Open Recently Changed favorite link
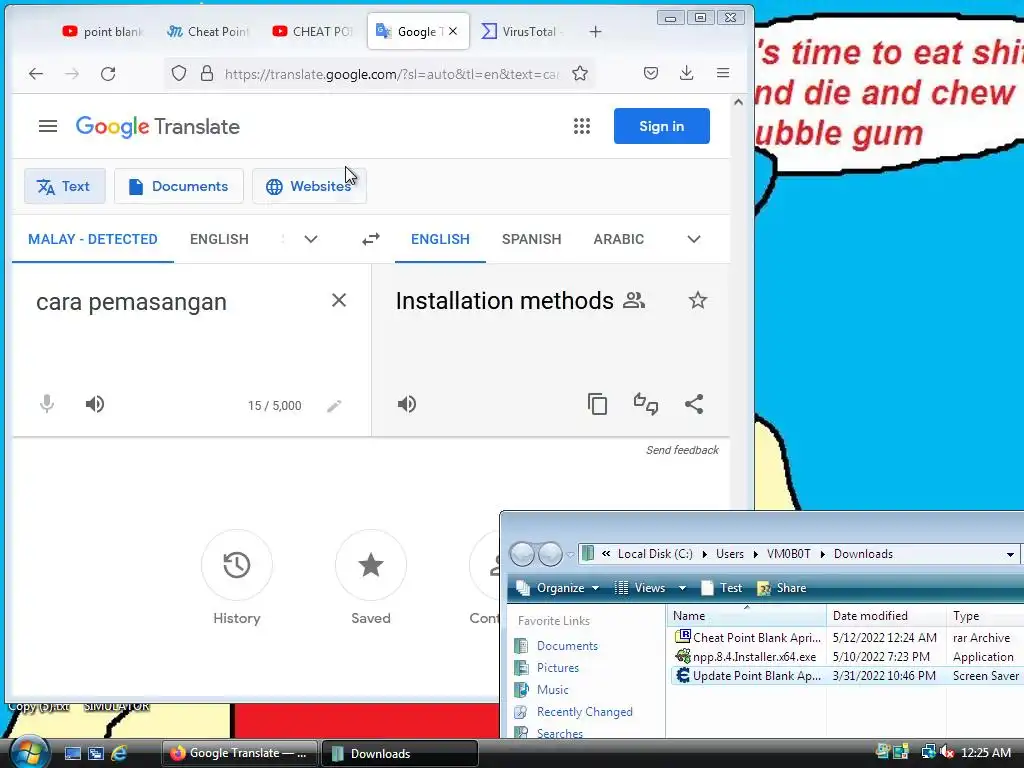Image resolution: width=1024 pixels, height=768 pixels. [584, 712]
